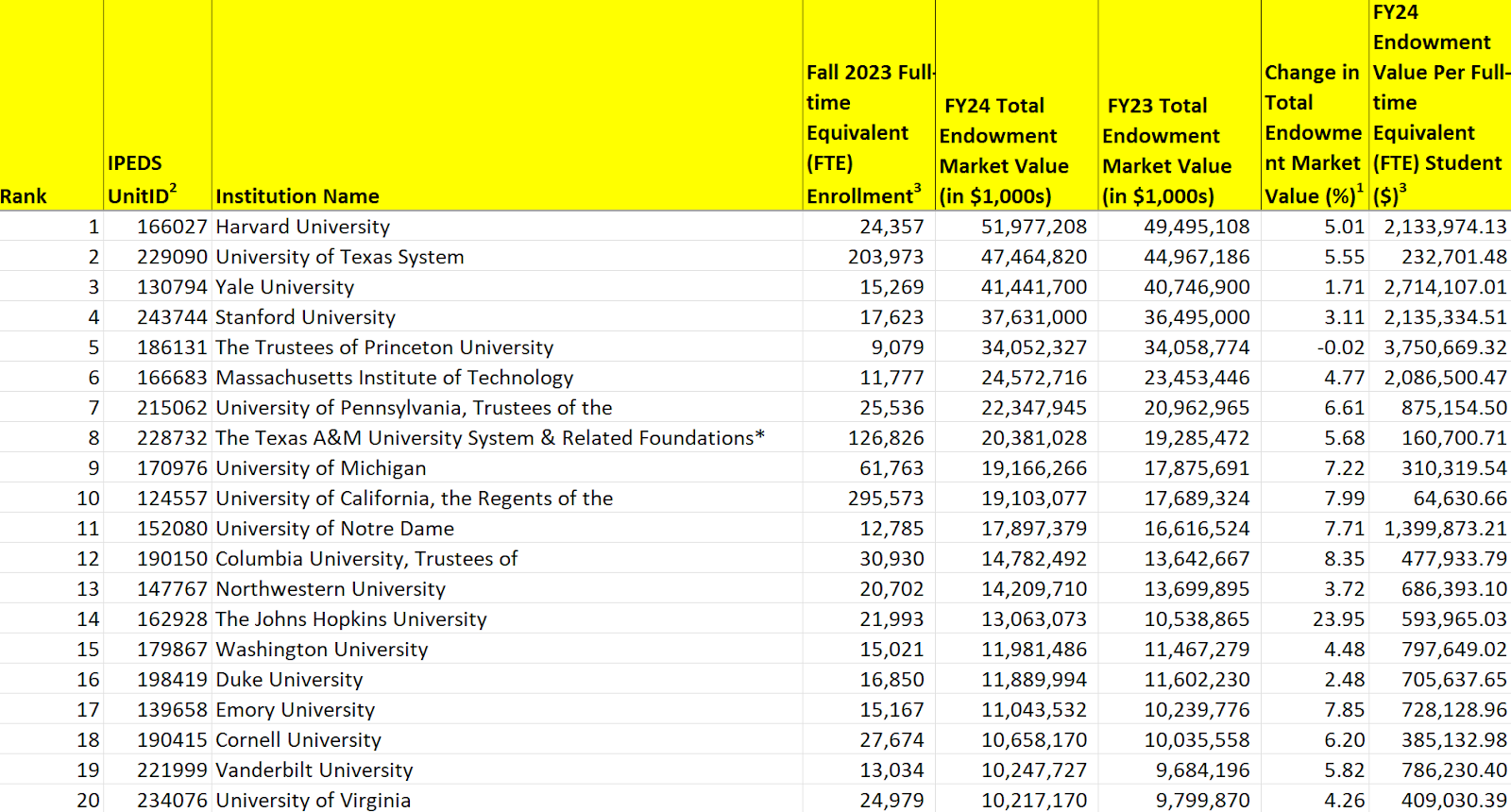
Task: Click MIT's per-student value 2,086,500.47
Action: (x=1440, y=377)
